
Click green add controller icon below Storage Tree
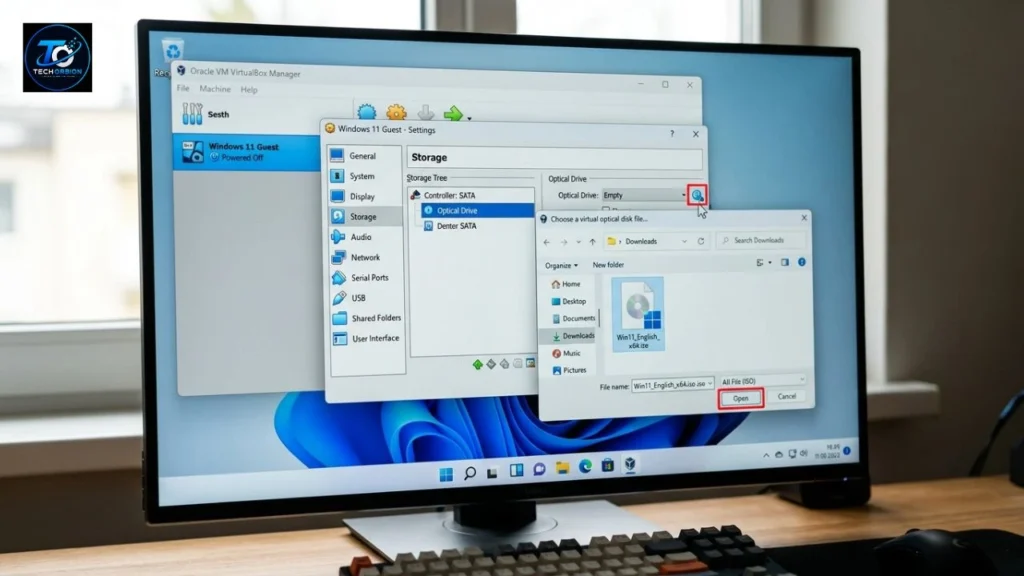[477, 364]
